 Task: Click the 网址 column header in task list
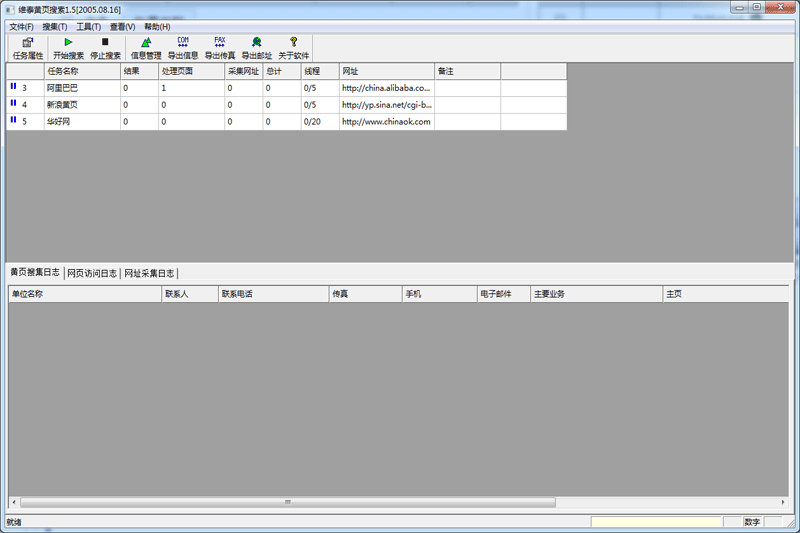coord(387,71)
